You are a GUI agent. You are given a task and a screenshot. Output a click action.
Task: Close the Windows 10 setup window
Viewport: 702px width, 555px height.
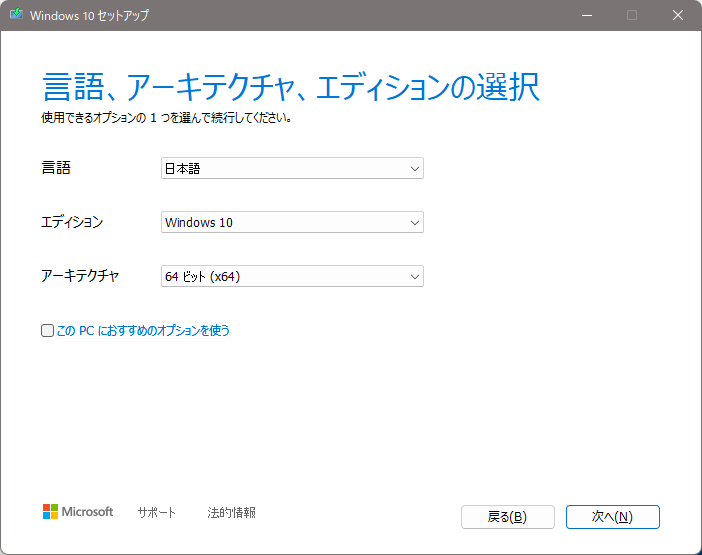(678, 15)
